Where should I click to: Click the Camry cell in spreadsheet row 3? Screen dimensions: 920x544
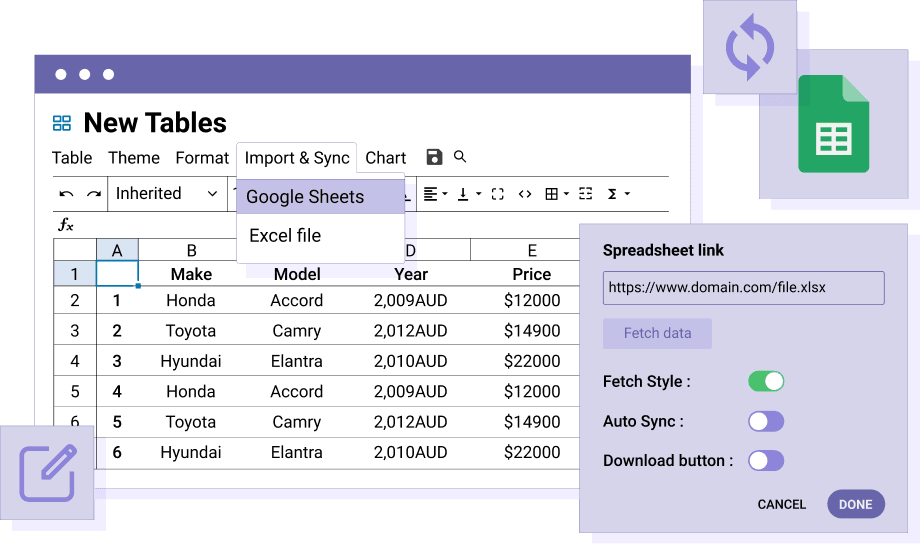coord(297,330)
